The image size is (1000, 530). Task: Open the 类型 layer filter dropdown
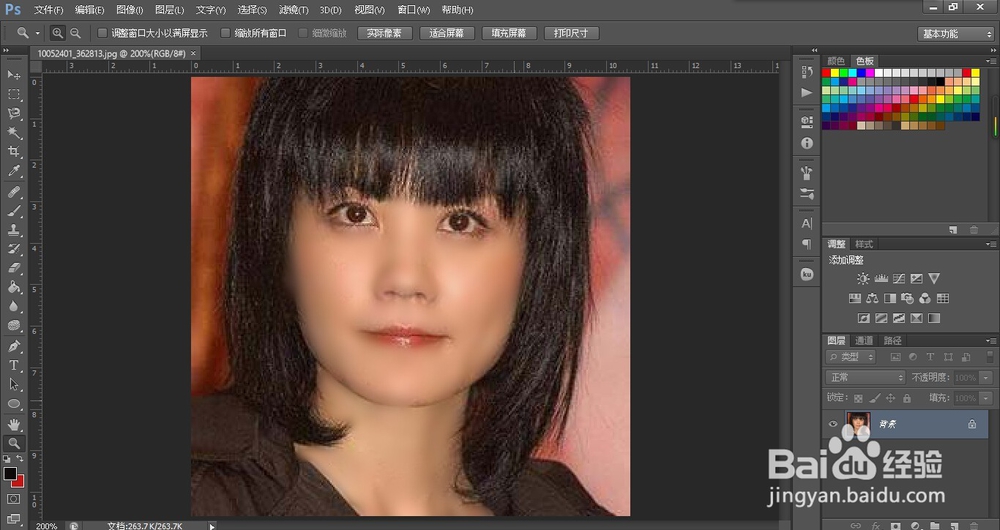pos(851,357)
